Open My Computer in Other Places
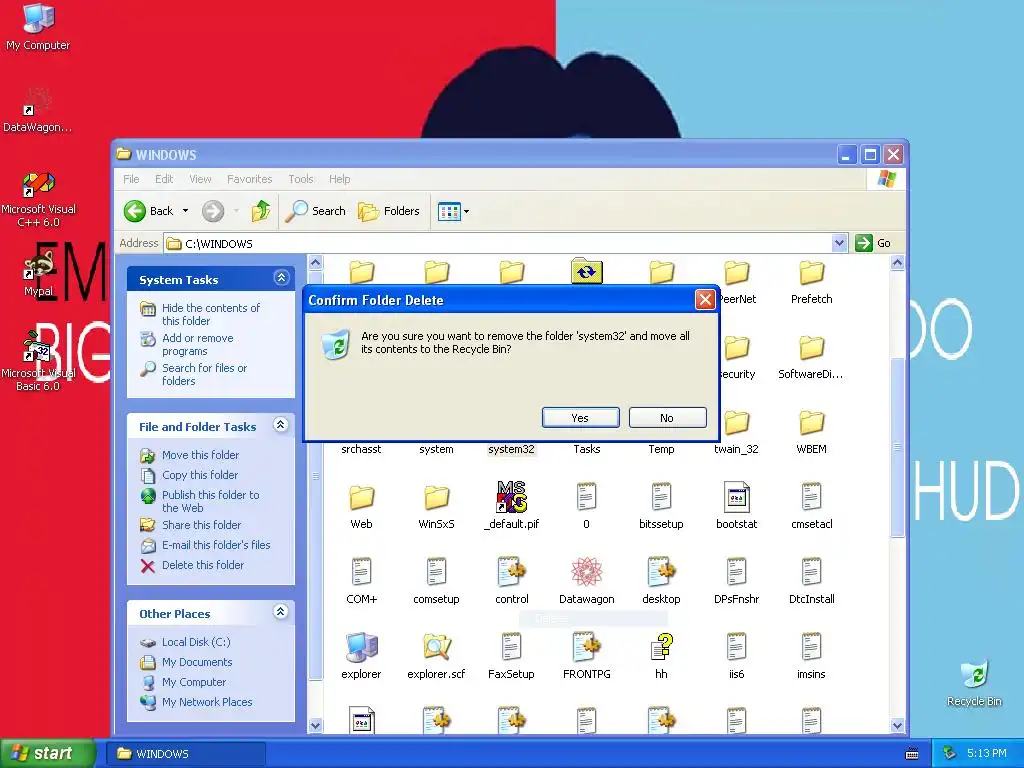The image size is (1024, 768). tap(194, 682)
